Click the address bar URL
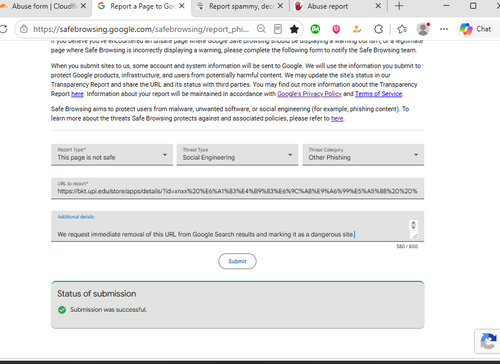This screenshot has width=500, height=364. click(141, 29)
